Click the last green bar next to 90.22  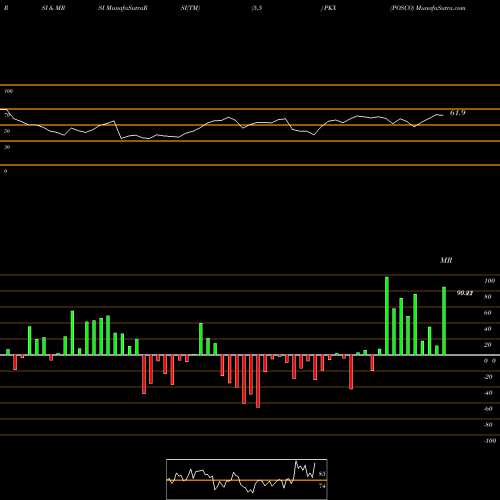click(444, 321)
